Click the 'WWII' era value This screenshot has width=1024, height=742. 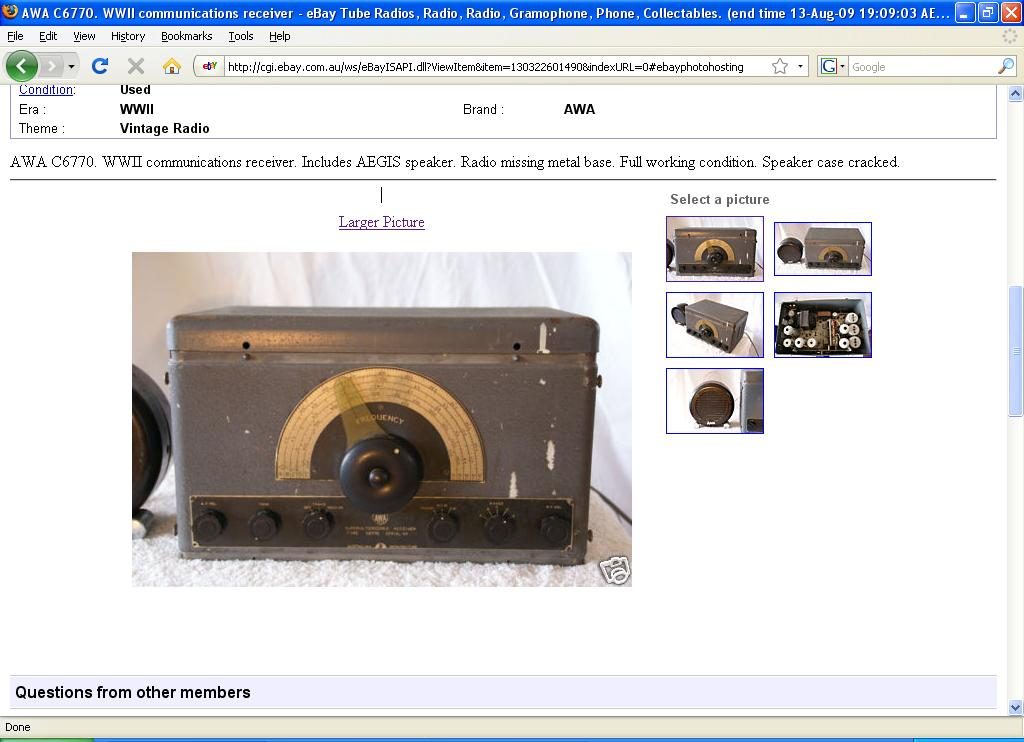(x=136, y=110)
